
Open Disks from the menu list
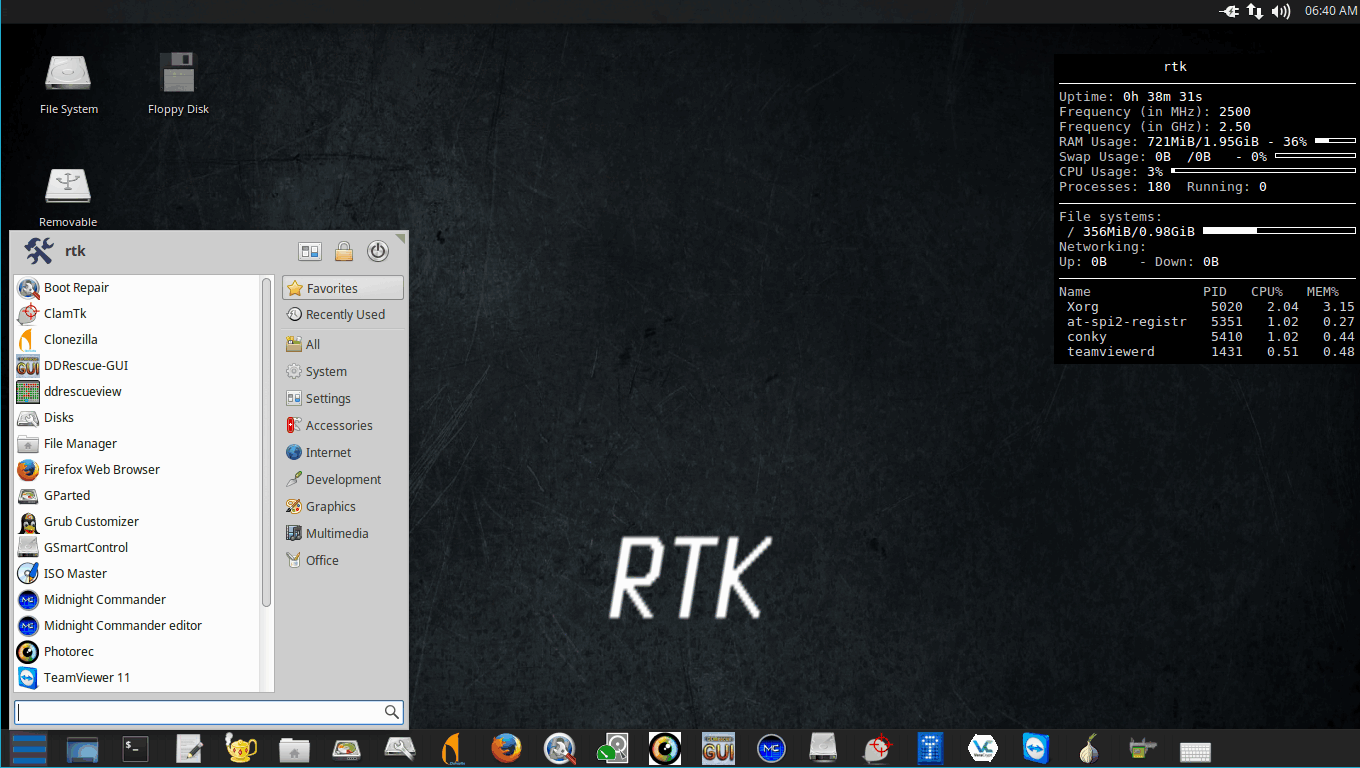(x=137, y=418)
